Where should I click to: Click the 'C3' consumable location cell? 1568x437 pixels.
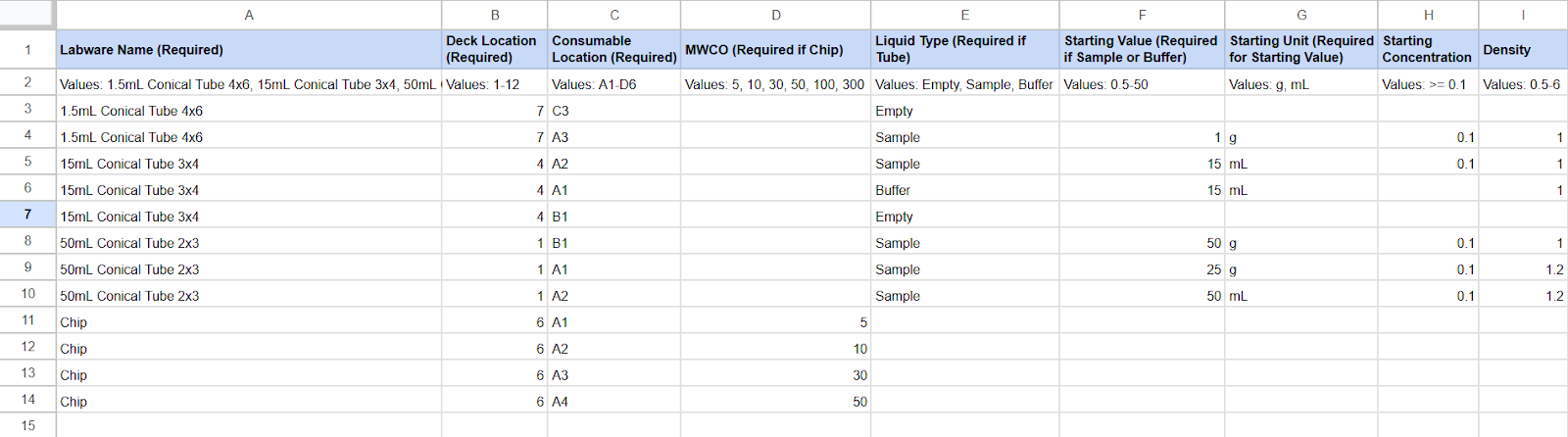[613, 111]
